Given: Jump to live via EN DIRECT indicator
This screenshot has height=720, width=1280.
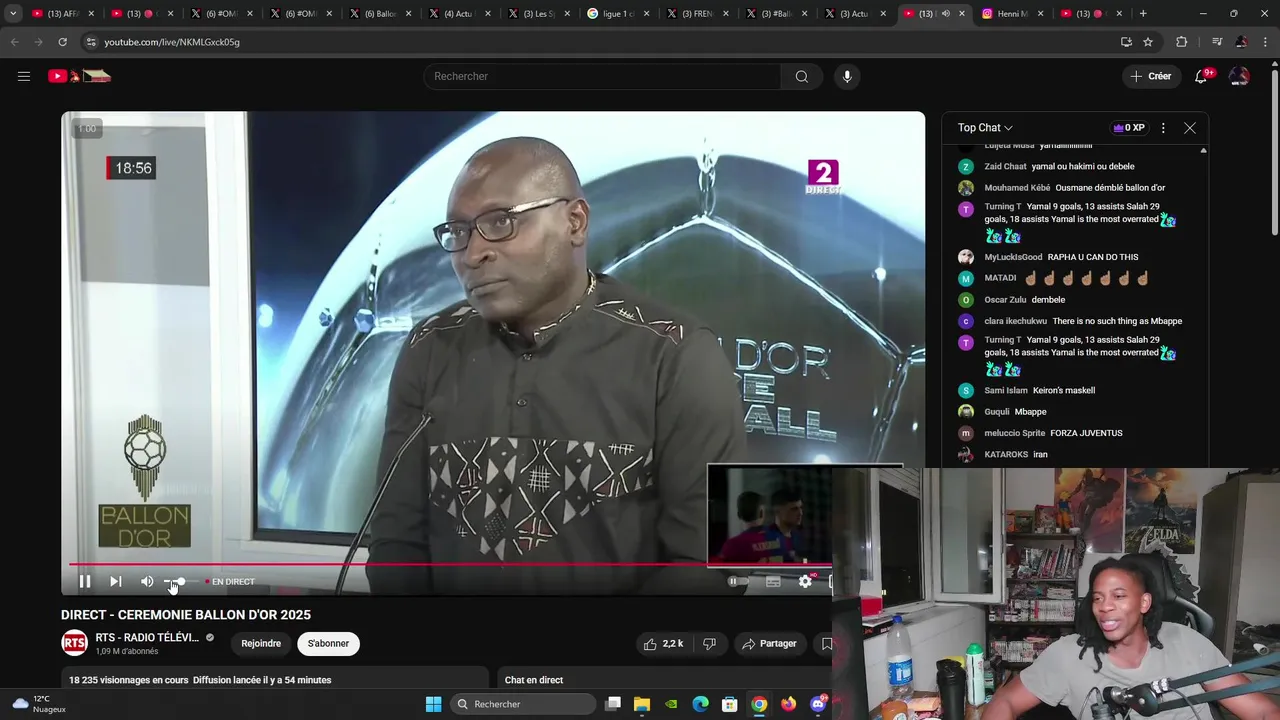Looking at the screenshot, I should [230, 581].
